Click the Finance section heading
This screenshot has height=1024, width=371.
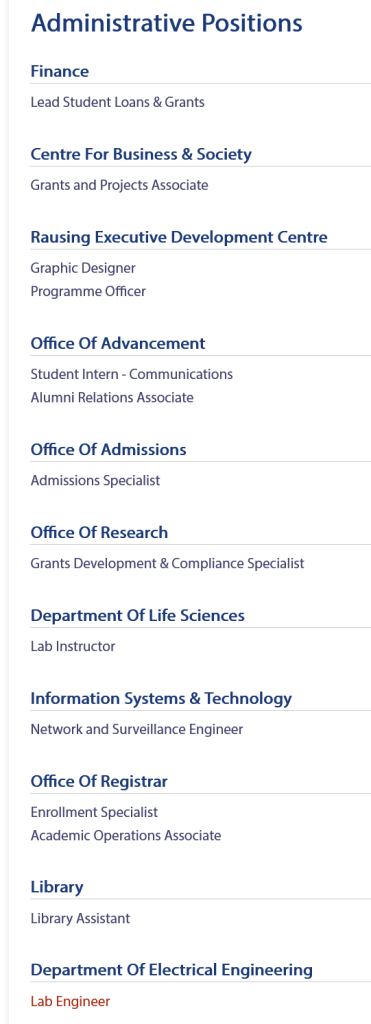click(x=59, y=71)
